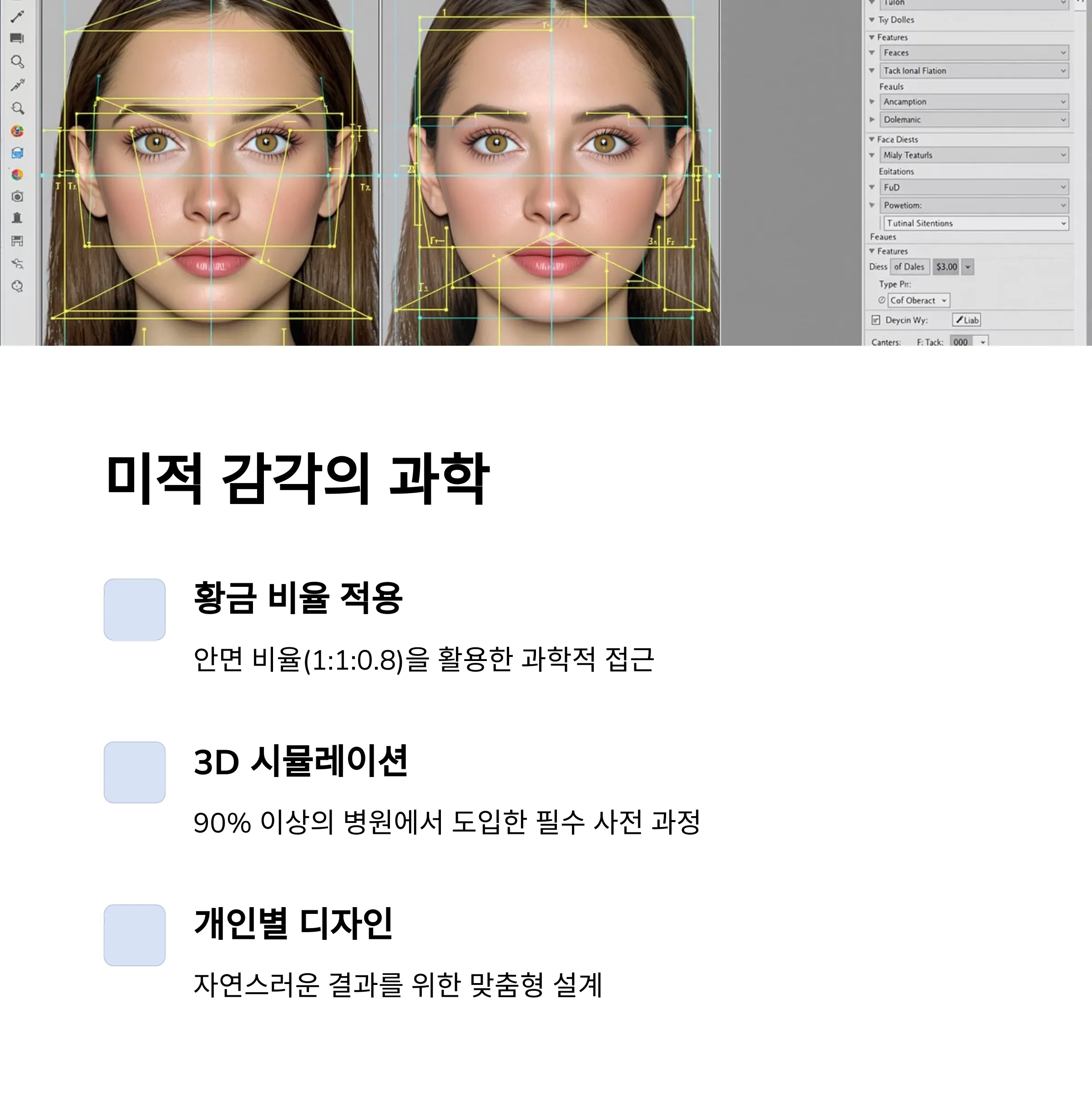Click the $3.00 value field
This screenshot has width=1092, height=1110.
[946, 266]
